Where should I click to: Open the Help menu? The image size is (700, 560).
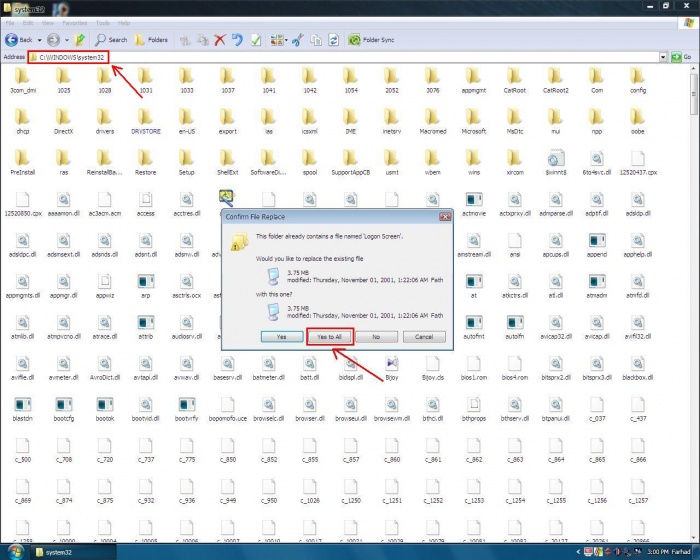124,23
